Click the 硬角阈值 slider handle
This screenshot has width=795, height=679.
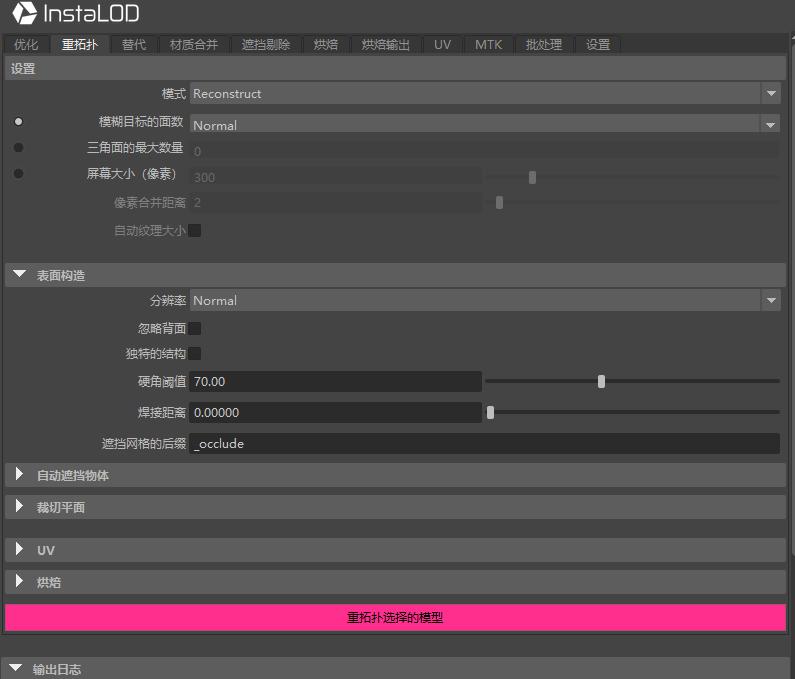point(601,381)
